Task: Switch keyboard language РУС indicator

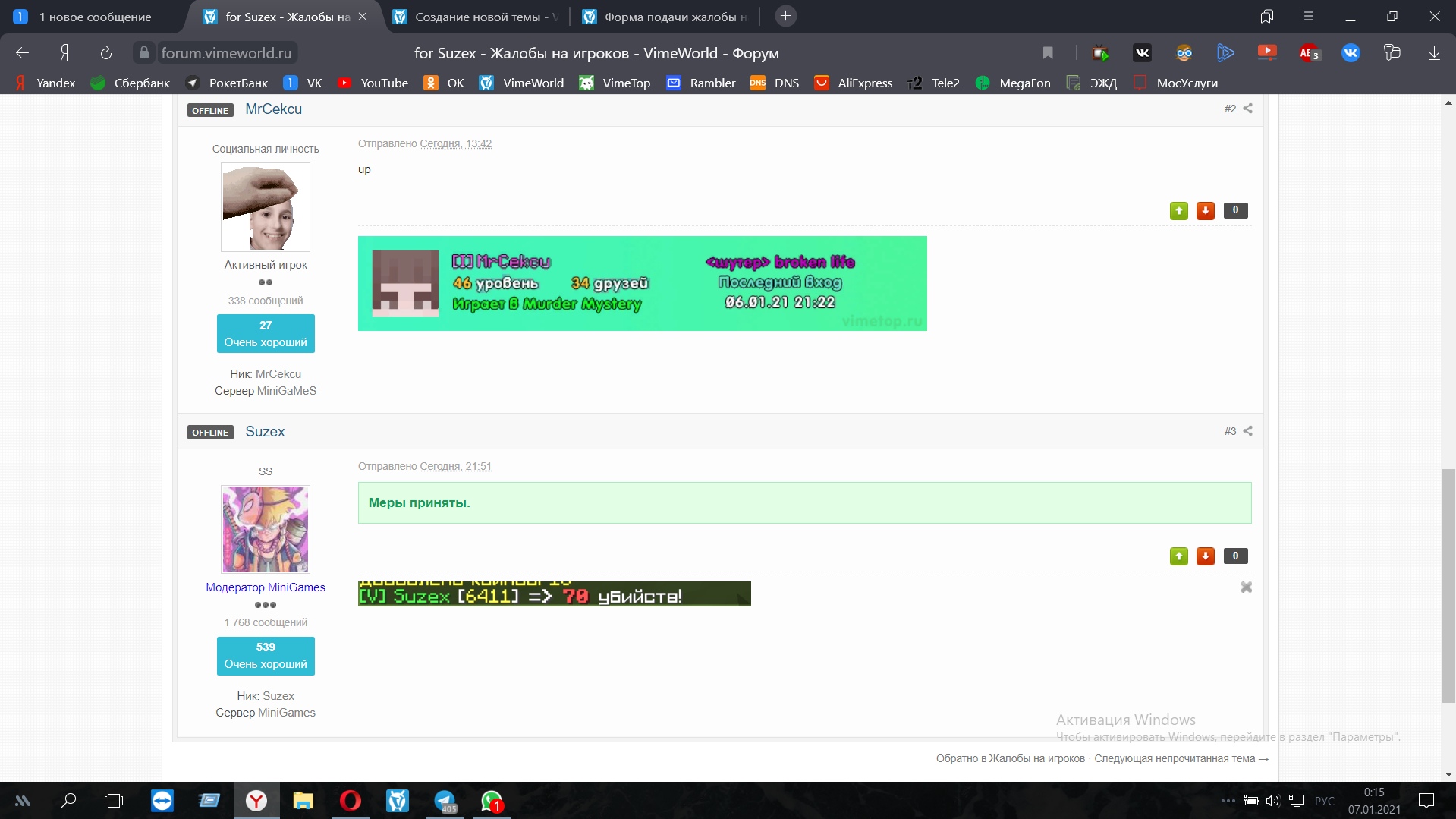Action: tap(1324, 801)
